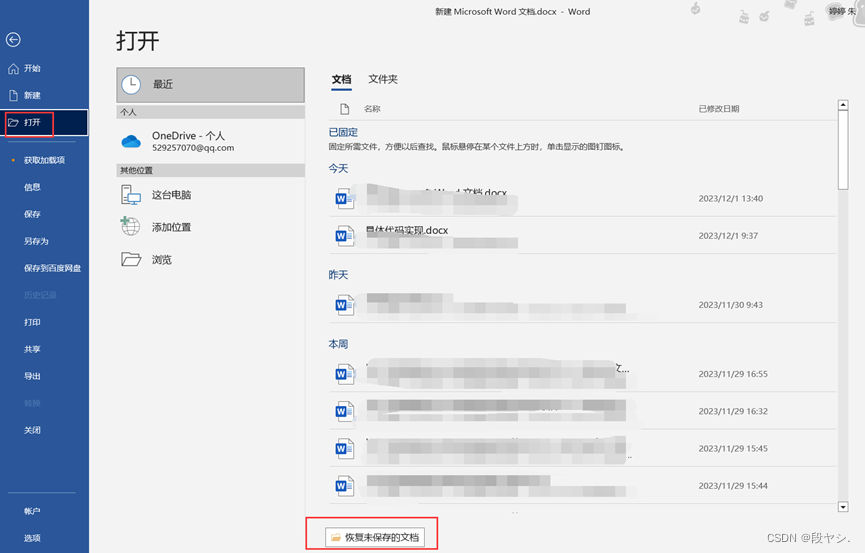Click the date 2023/11/30 9:43
Screen dimensions: 865x553
pos(730,305)
